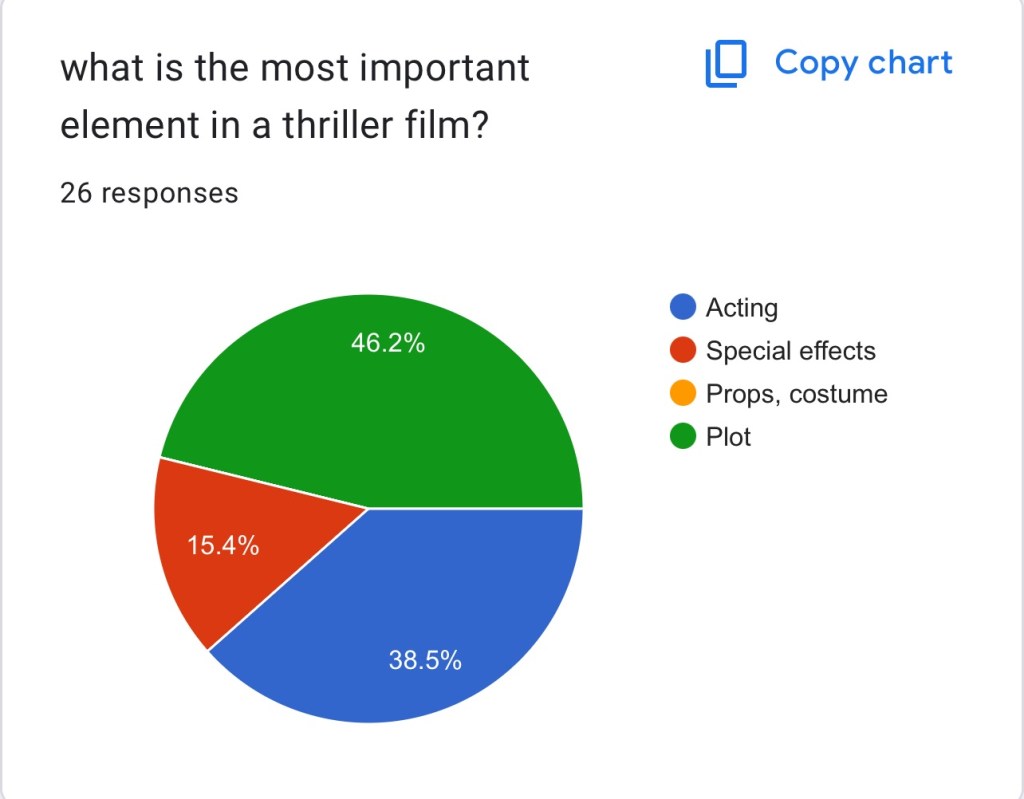Click the blue Acting legend dot
Viewport: 1024px width, 799px height.
[683, 308]
